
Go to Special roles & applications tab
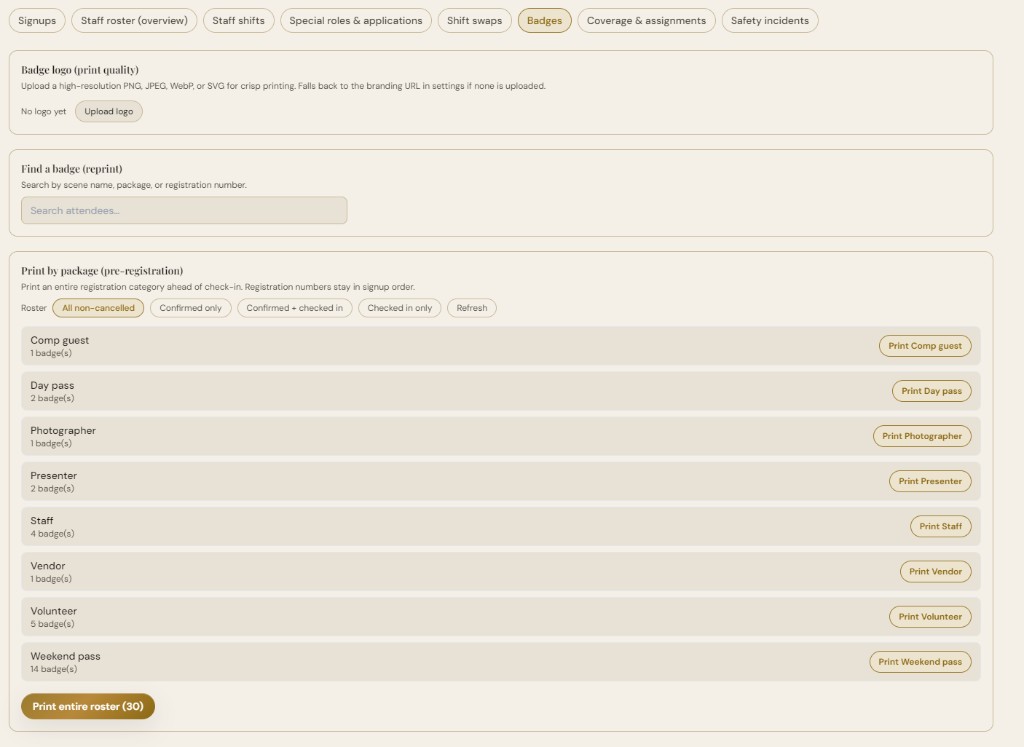point(356,20)
